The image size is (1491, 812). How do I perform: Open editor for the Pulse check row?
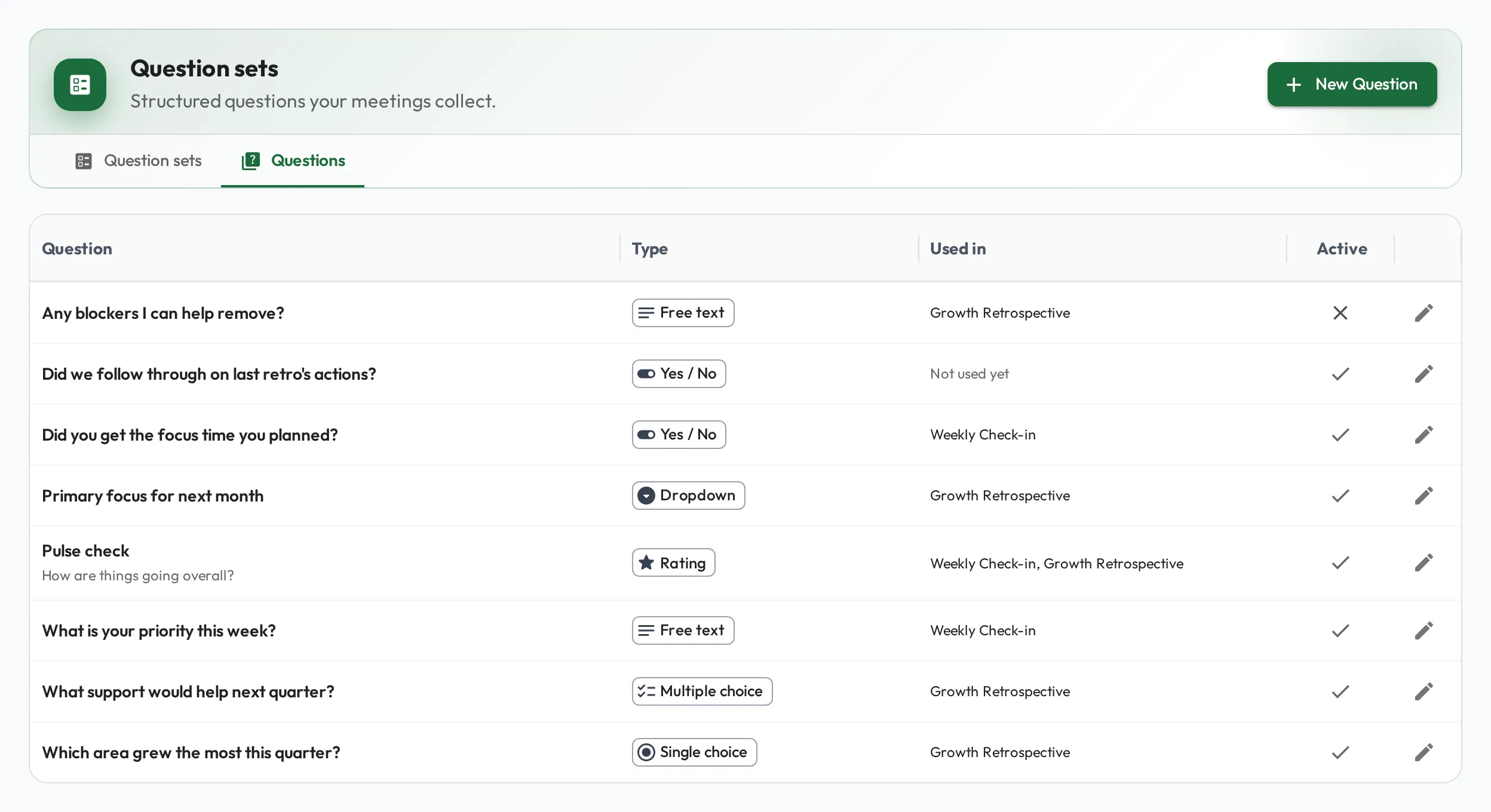[x=1423, y=562]
